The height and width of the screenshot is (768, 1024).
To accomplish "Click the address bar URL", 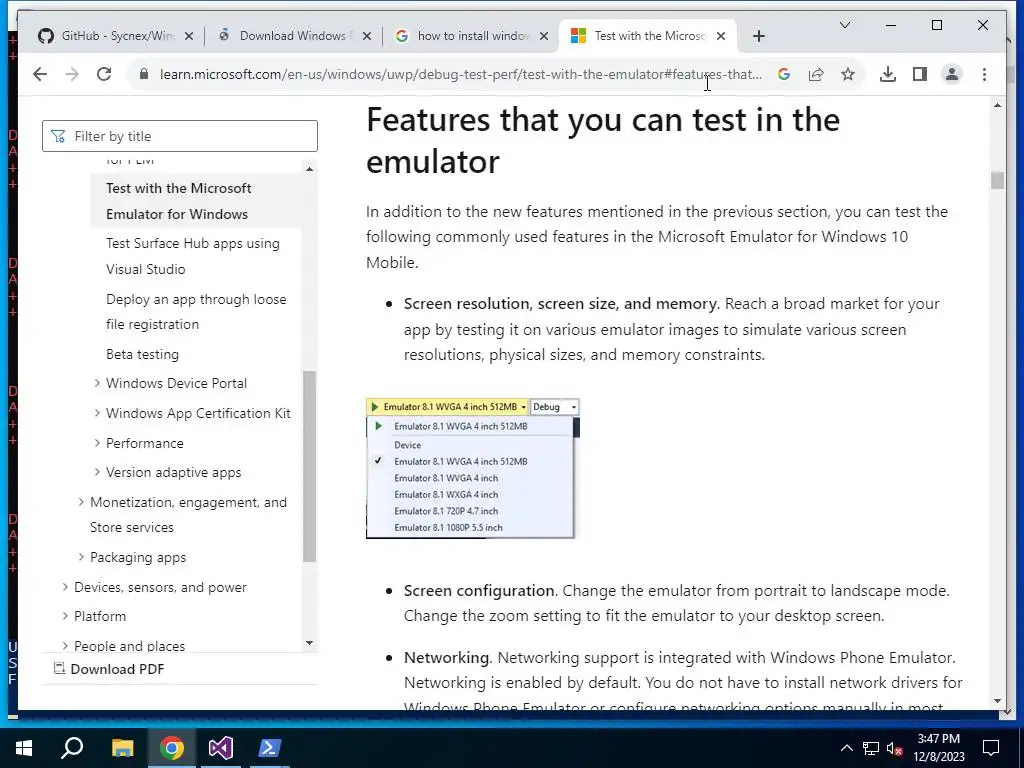I will point(460,74).
